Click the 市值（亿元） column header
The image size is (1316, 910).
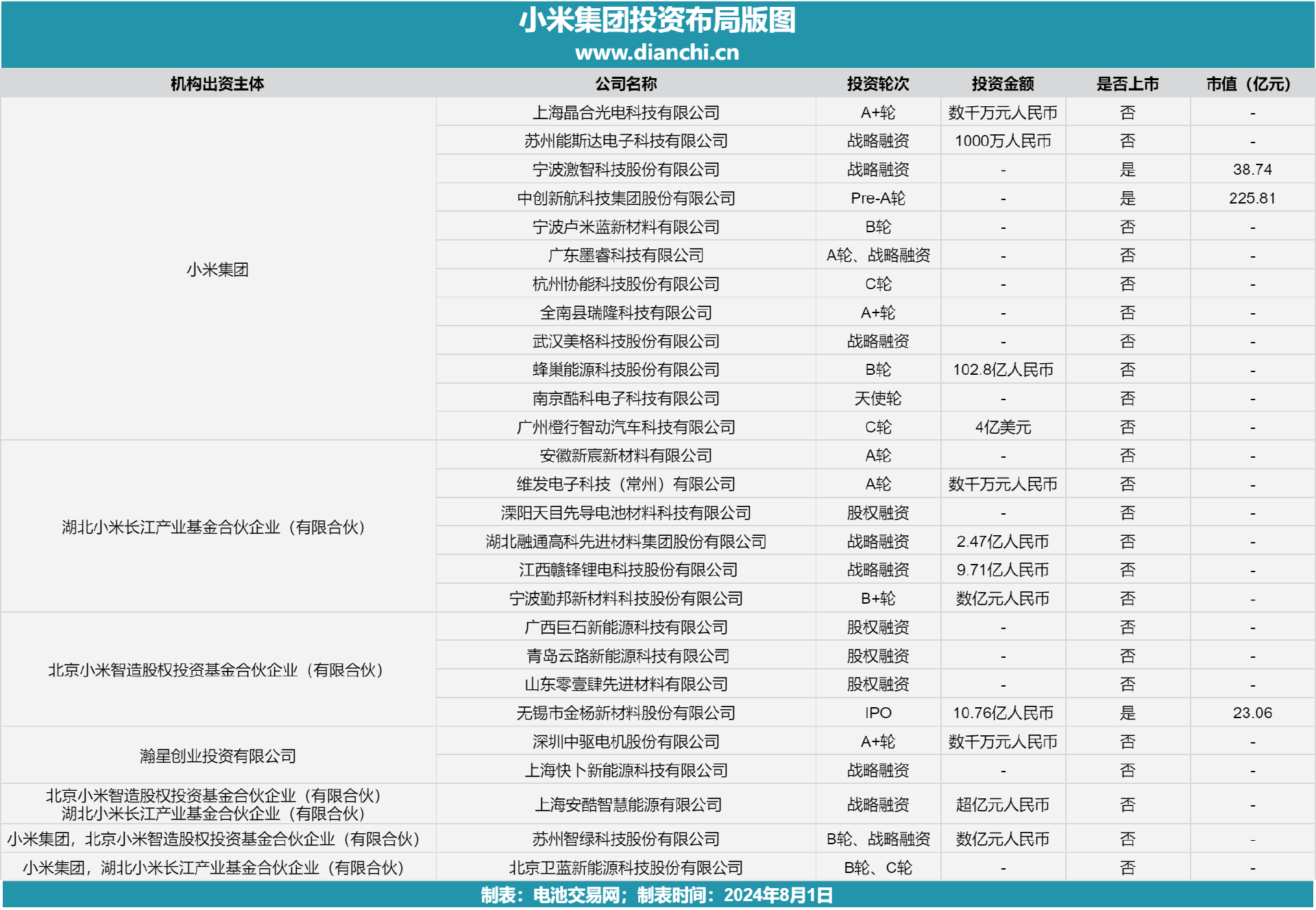coord(1252,84)
